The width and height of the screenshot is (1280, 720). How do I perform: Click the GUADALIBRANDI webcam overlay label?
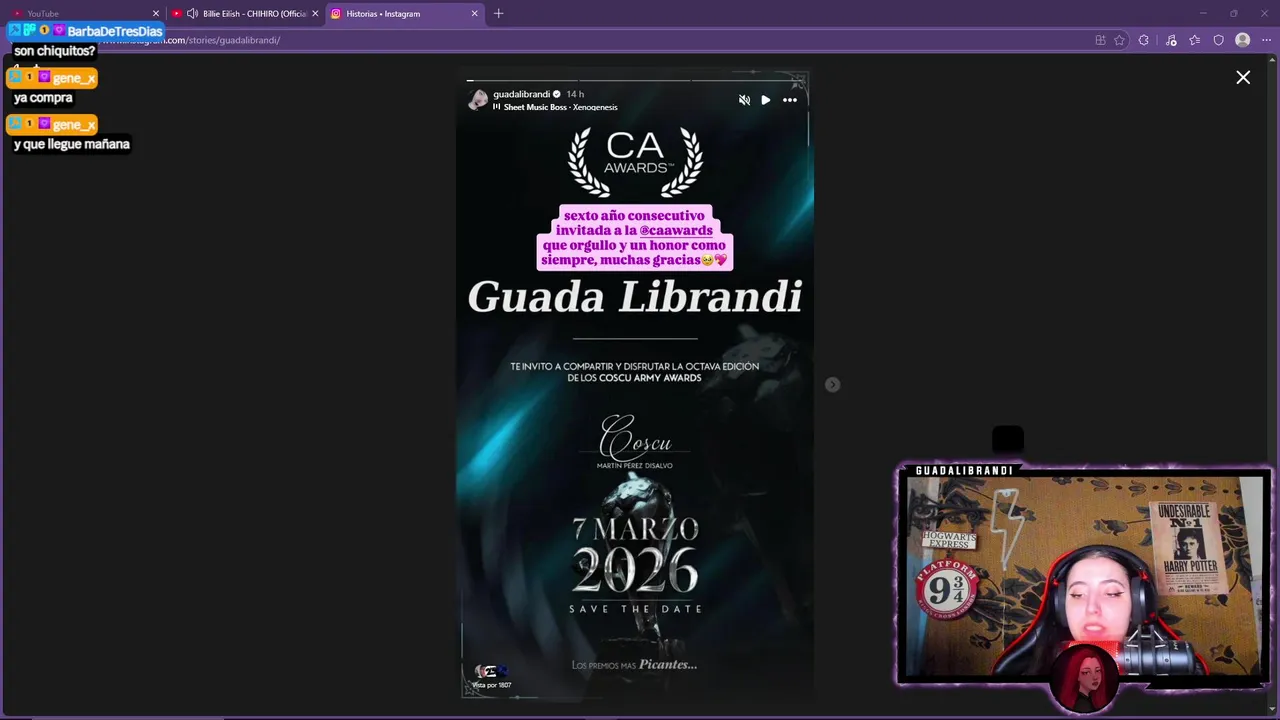pyautogui.click(x=964, y=470)
